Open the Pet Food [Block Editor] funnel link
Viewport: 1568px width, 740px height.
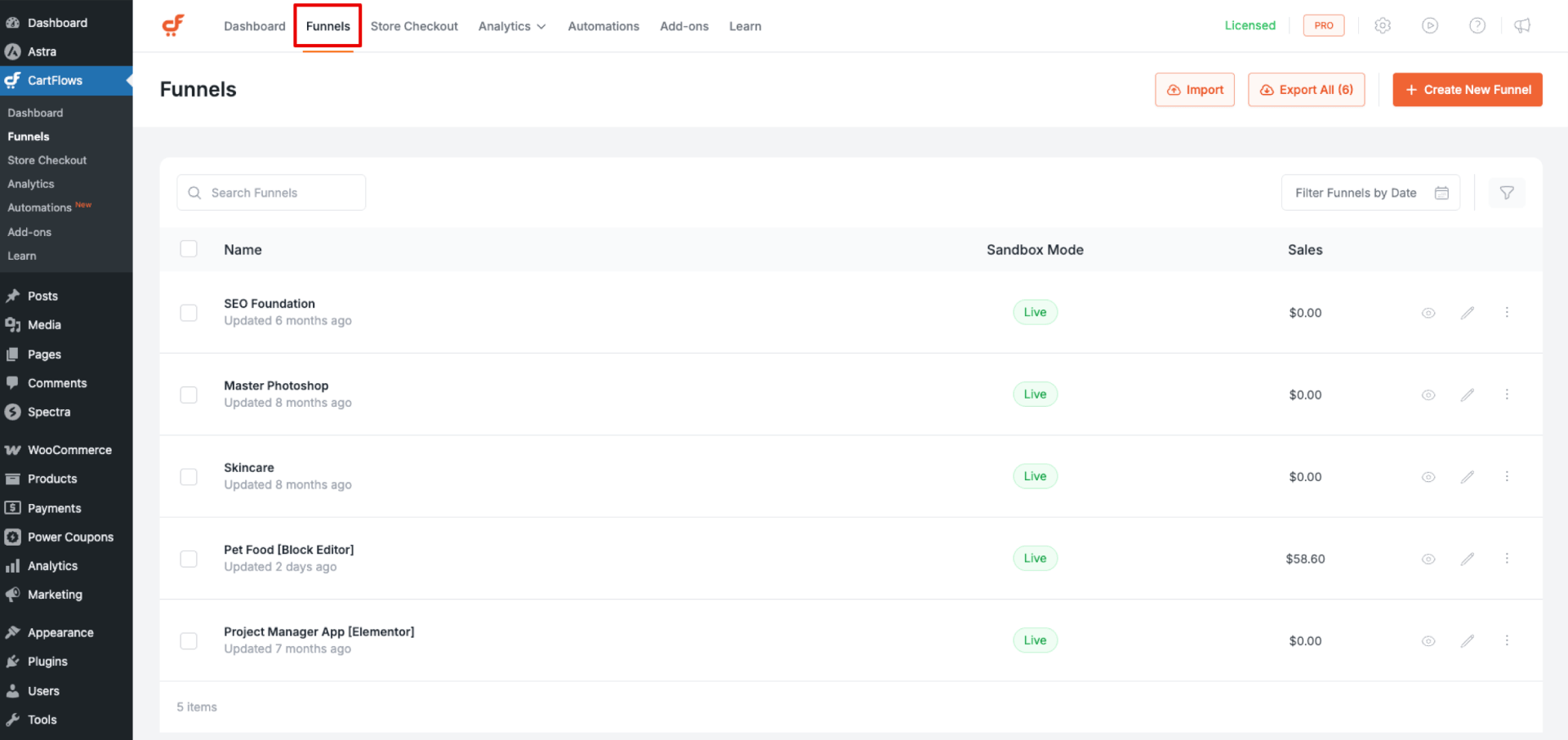pyautogui.click(x=289, y=550)
